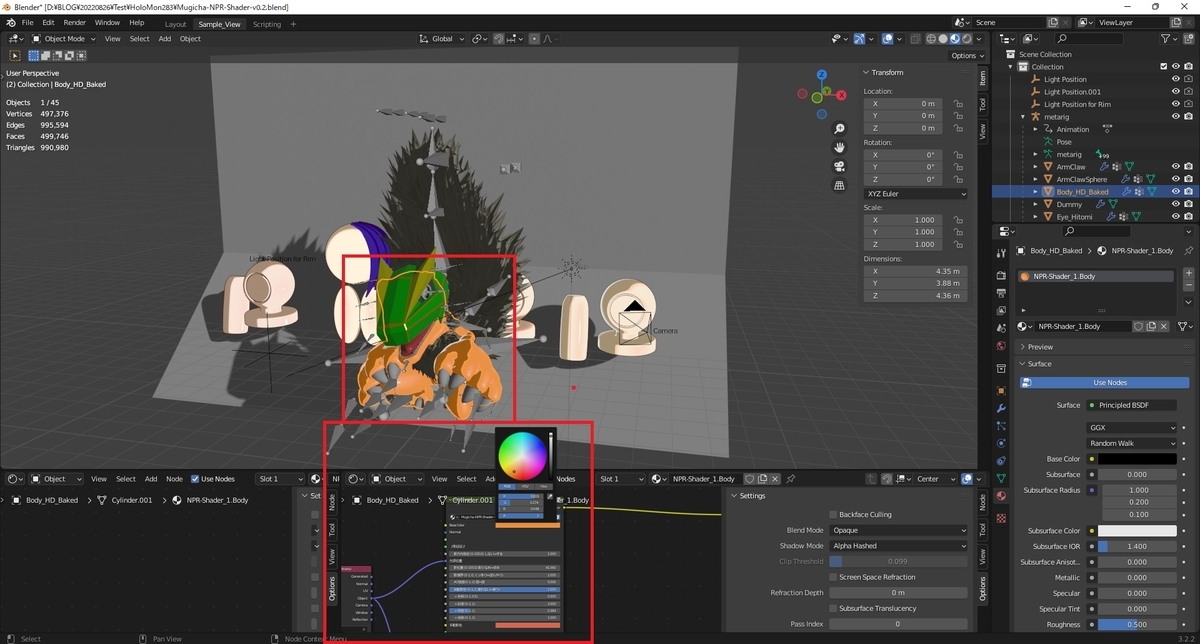Image resolution: width=1200 pixels, height=644 pixels.
Task: Enable Screen Space Refraction checkbox
Action: click(x=833, y=577)
